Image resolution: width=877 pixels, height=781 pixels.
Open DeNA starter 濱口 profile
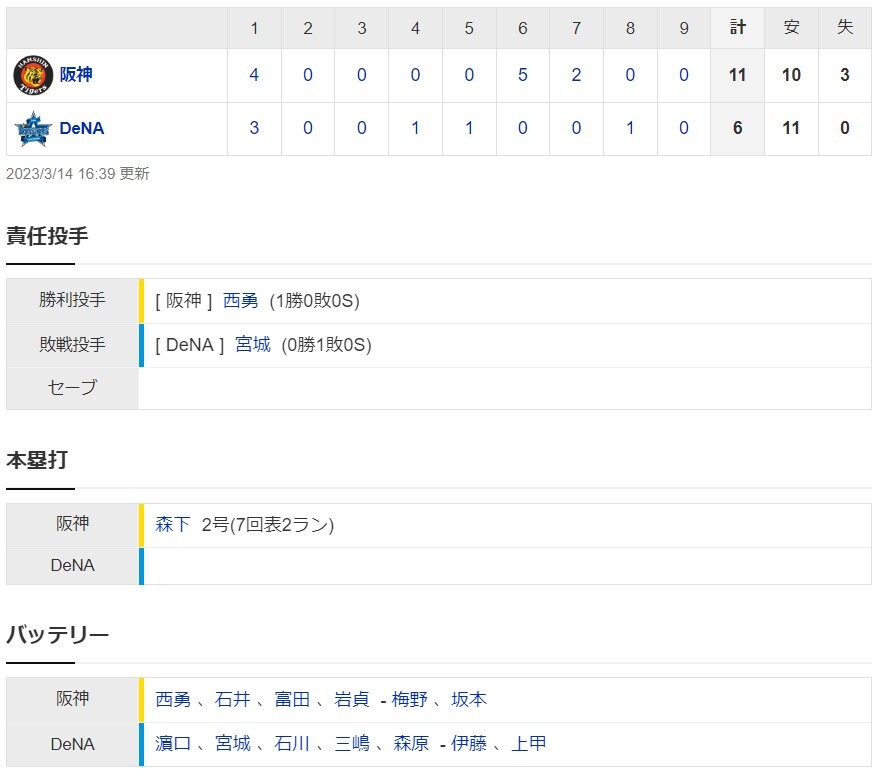[173, 744]
